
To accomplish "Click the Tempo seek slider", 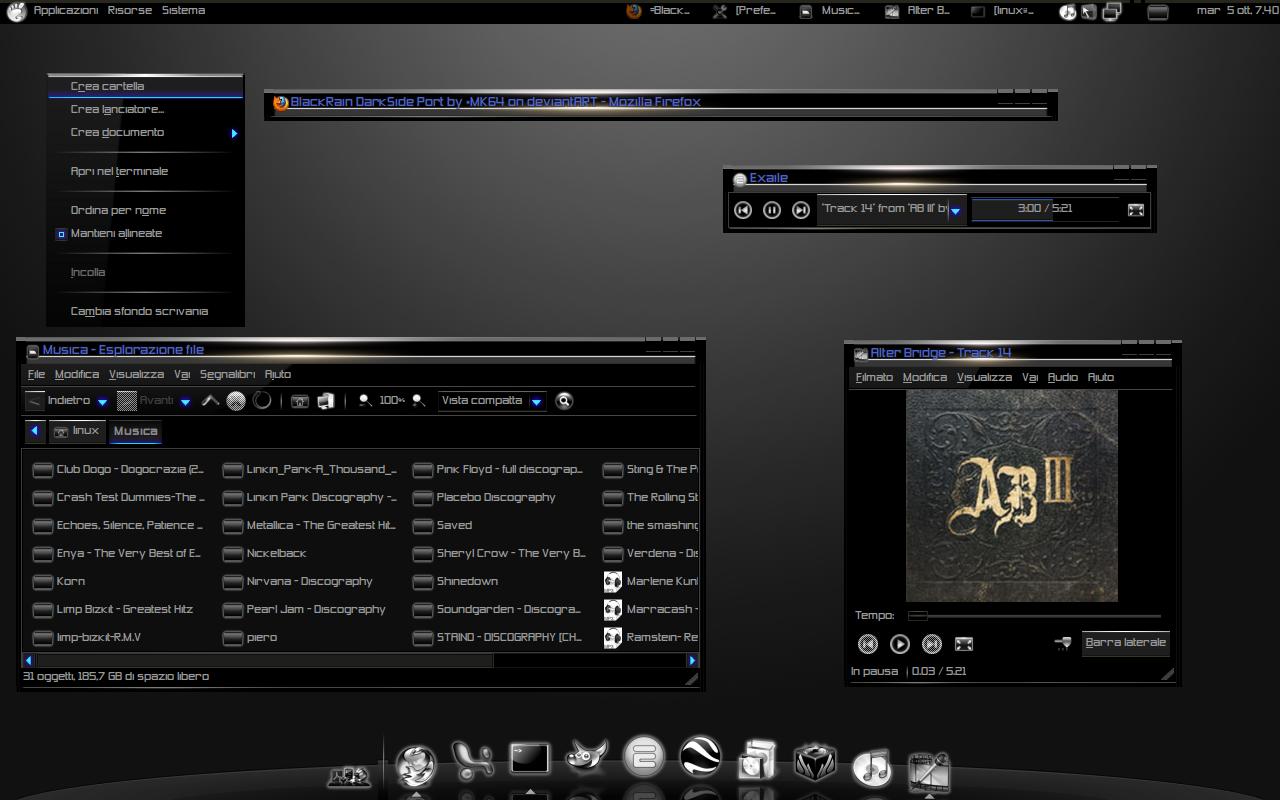I will (1034, 616).
